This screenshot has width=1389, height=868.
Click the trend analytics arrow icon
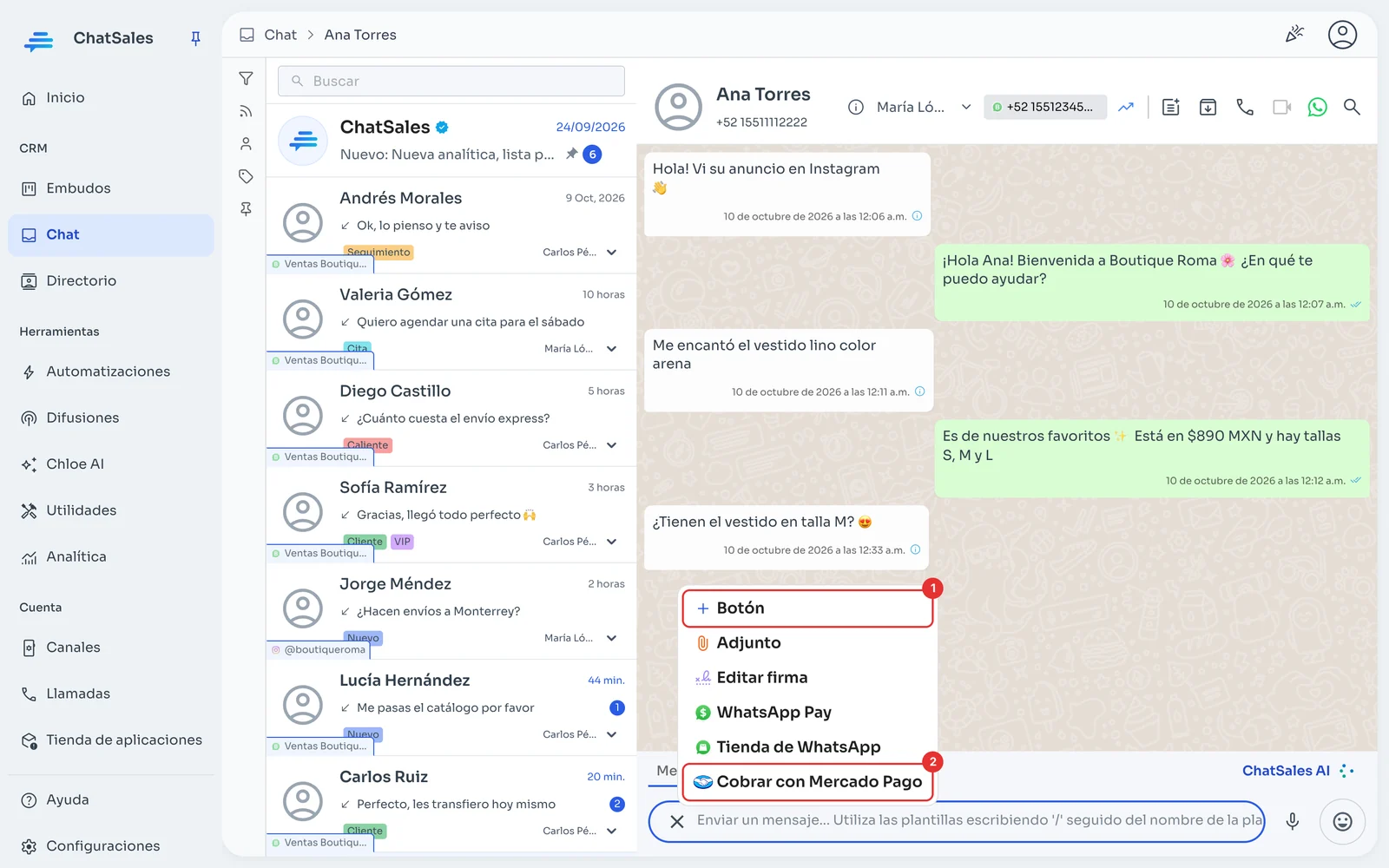tap(1126, 107)
